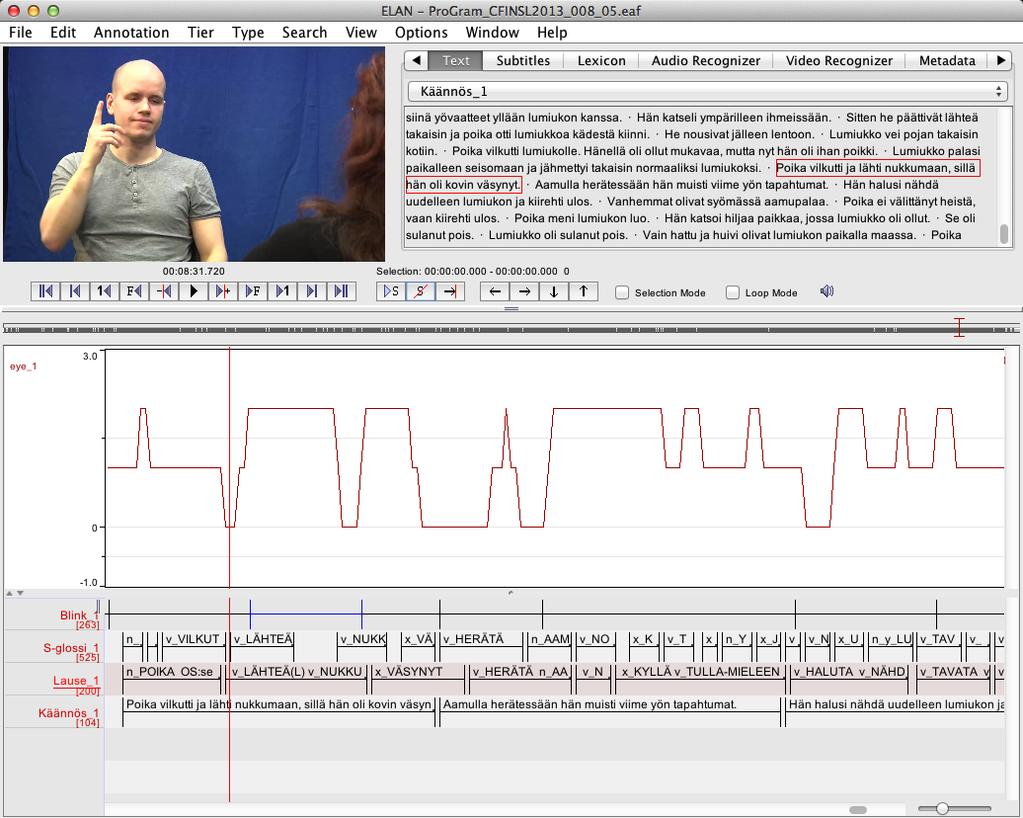Click the blue Blink_1 selected segment
Screen dimensions: 1023x818
[306, 613]
